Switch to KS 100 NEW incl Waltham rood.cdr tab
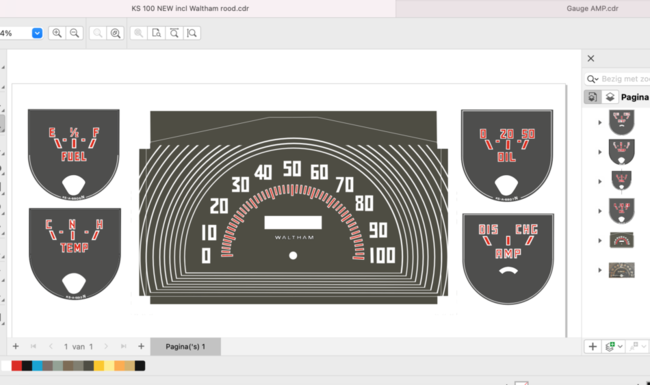This screenshot has height=385, width=650. click(x=190, y=8)
